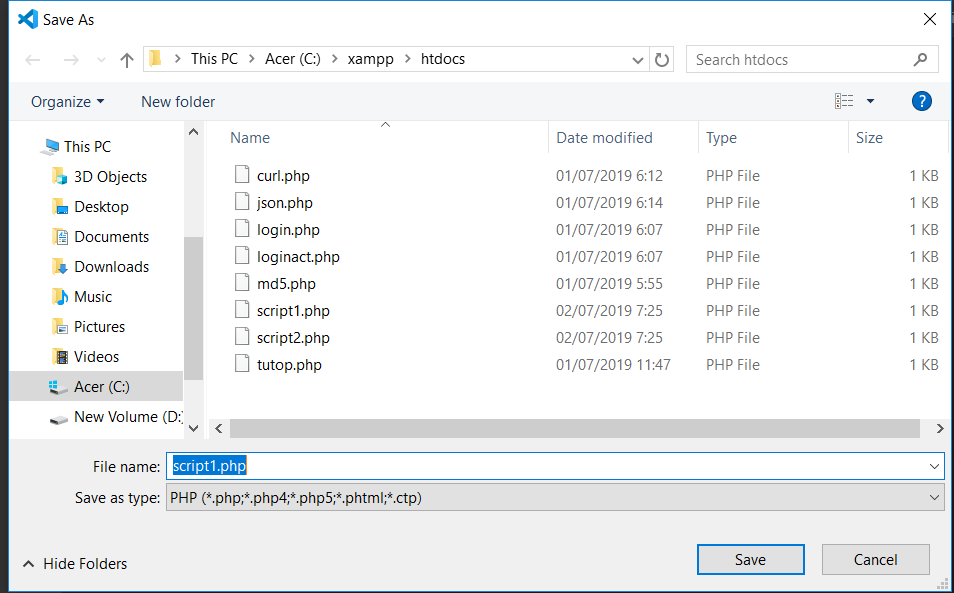Open the Organize dropdown menu
This screenshot has width=954, height=593.
(67, 102)
